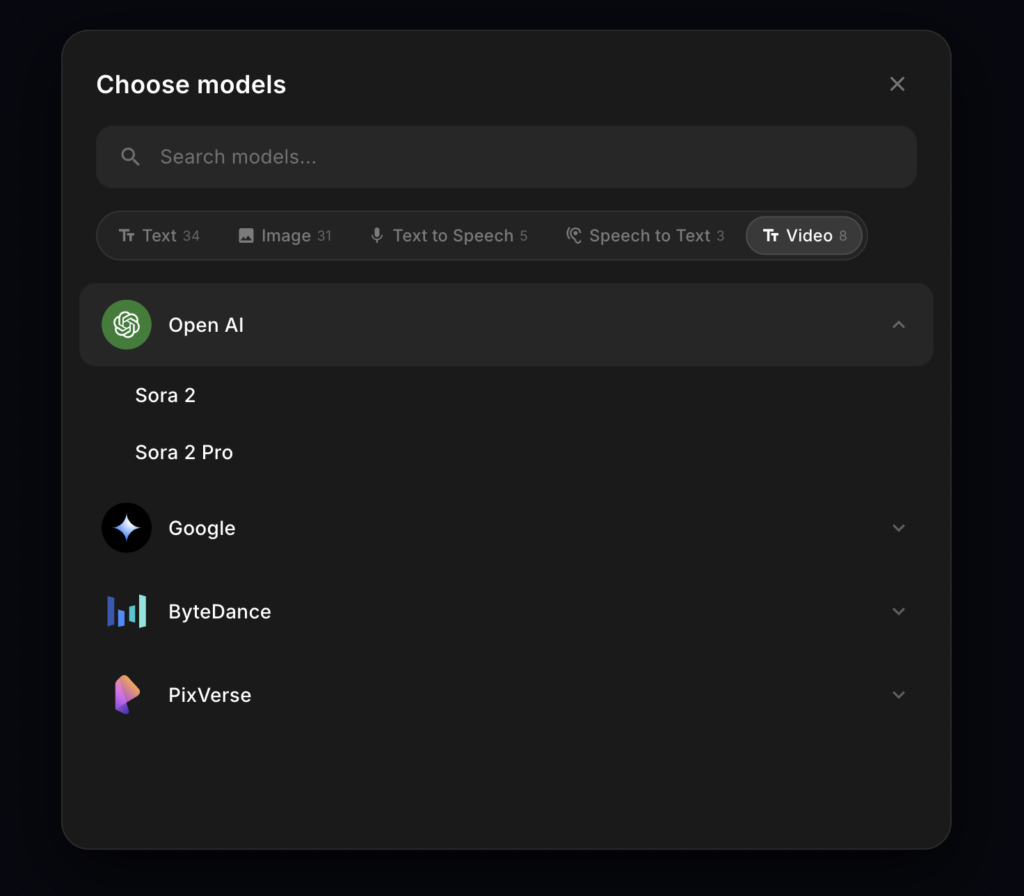This screenshot has height=896, width=1024.
Task: Click the ByteDance bars logo icon
Action: 127,611
